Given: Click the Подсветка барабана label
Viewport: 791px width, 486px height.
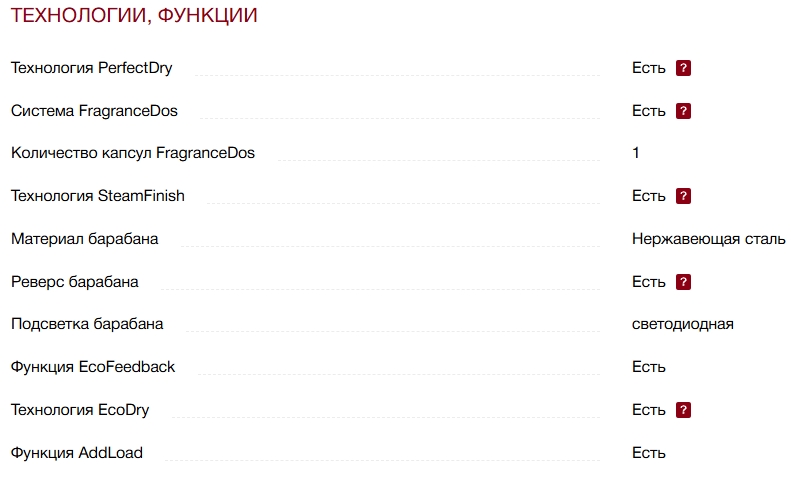Looking at the screenshot, I should click(87, 324).
